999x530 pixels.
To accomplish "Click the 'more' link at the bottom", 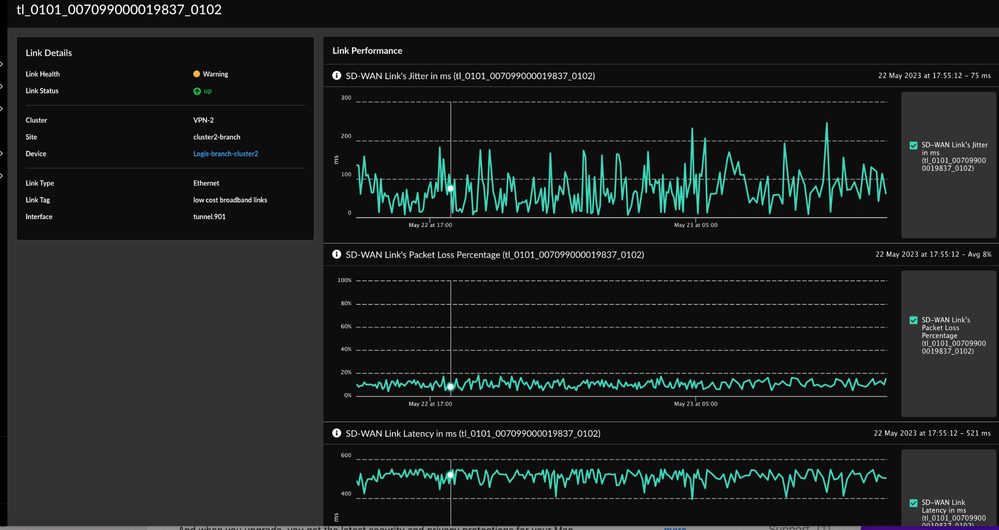I will [x=674, y=526].
